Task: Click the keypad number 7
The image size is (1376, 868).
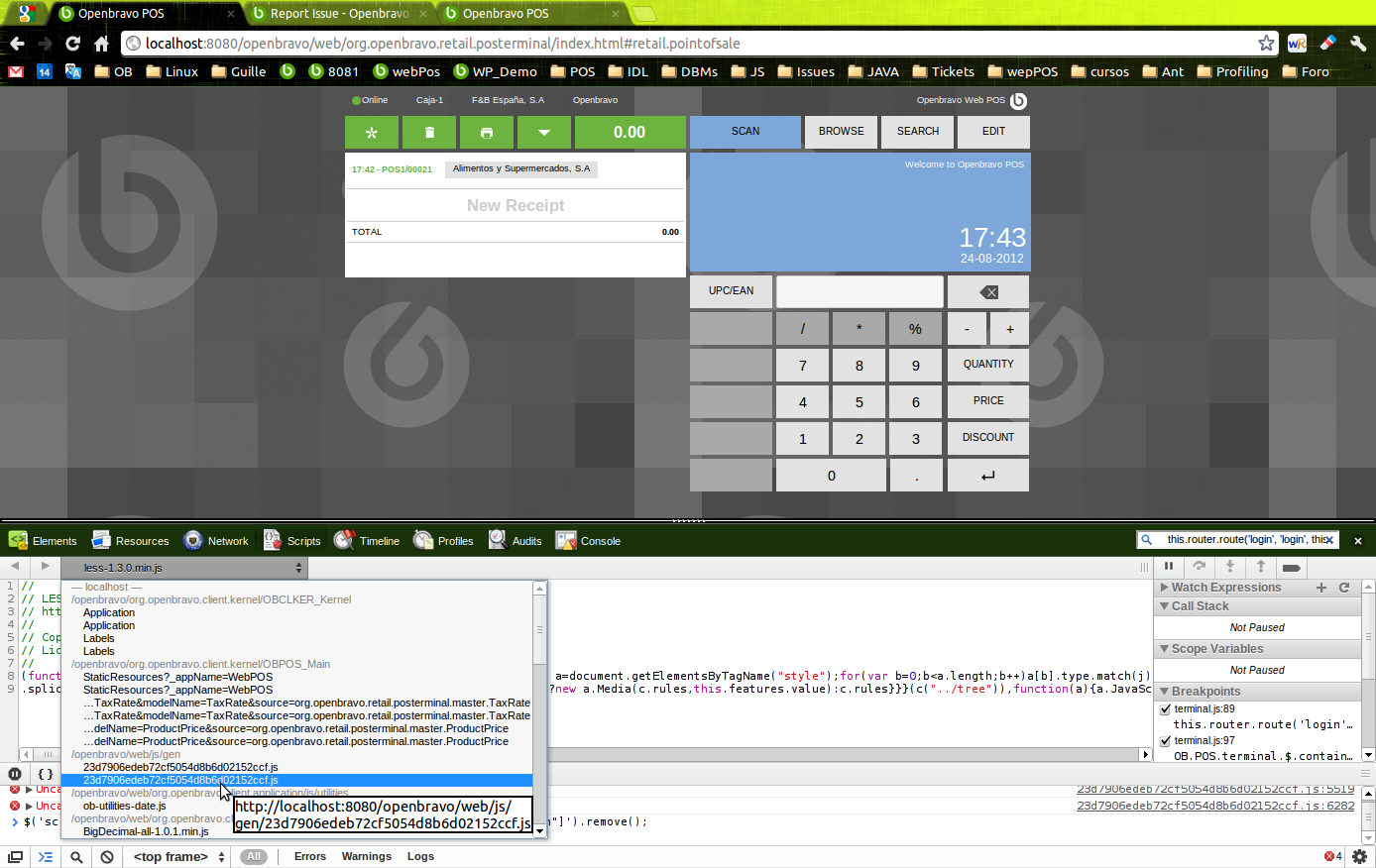Action: (x=803, y=366)
